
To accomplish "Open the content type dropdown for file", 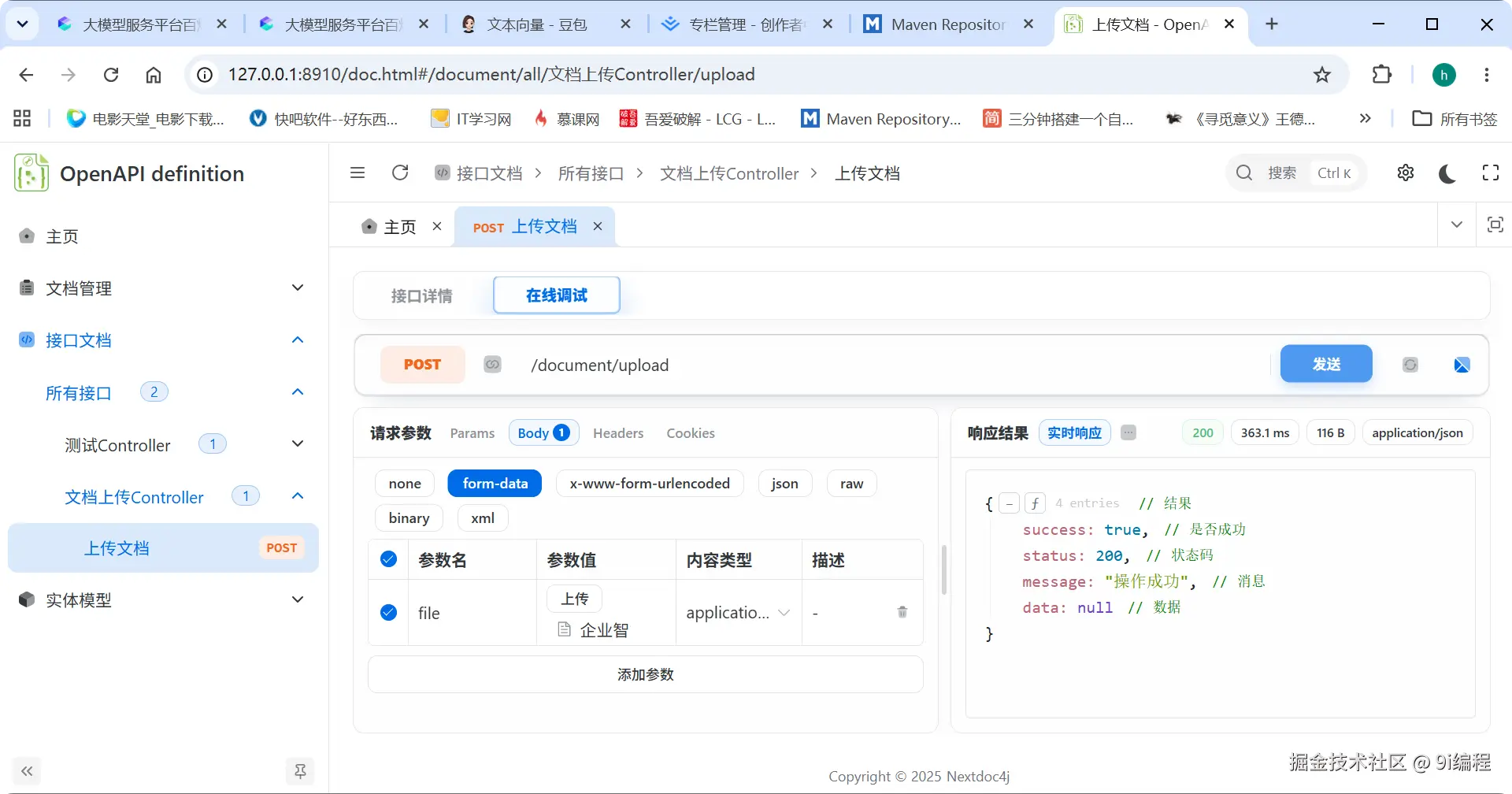I will pos(738,612).
